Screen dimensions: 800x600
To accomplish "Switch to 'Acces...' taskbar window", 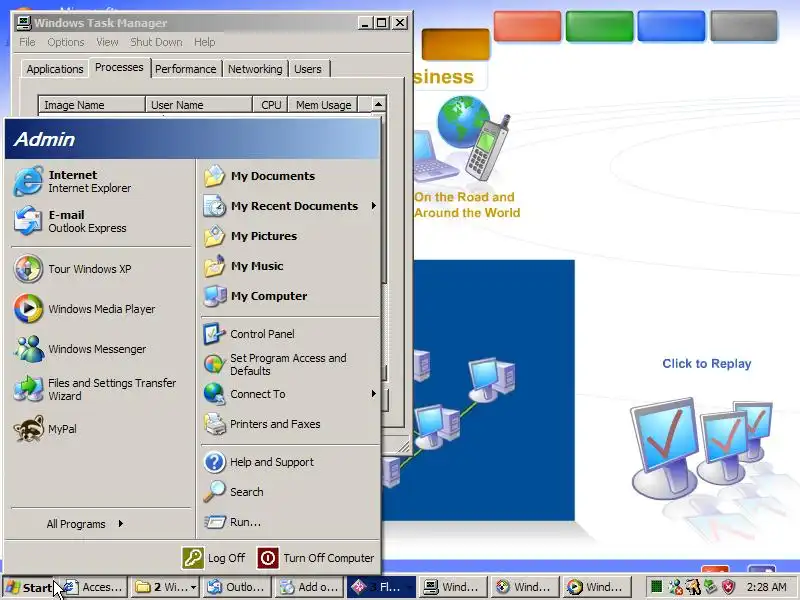I will tap(93, 587).
